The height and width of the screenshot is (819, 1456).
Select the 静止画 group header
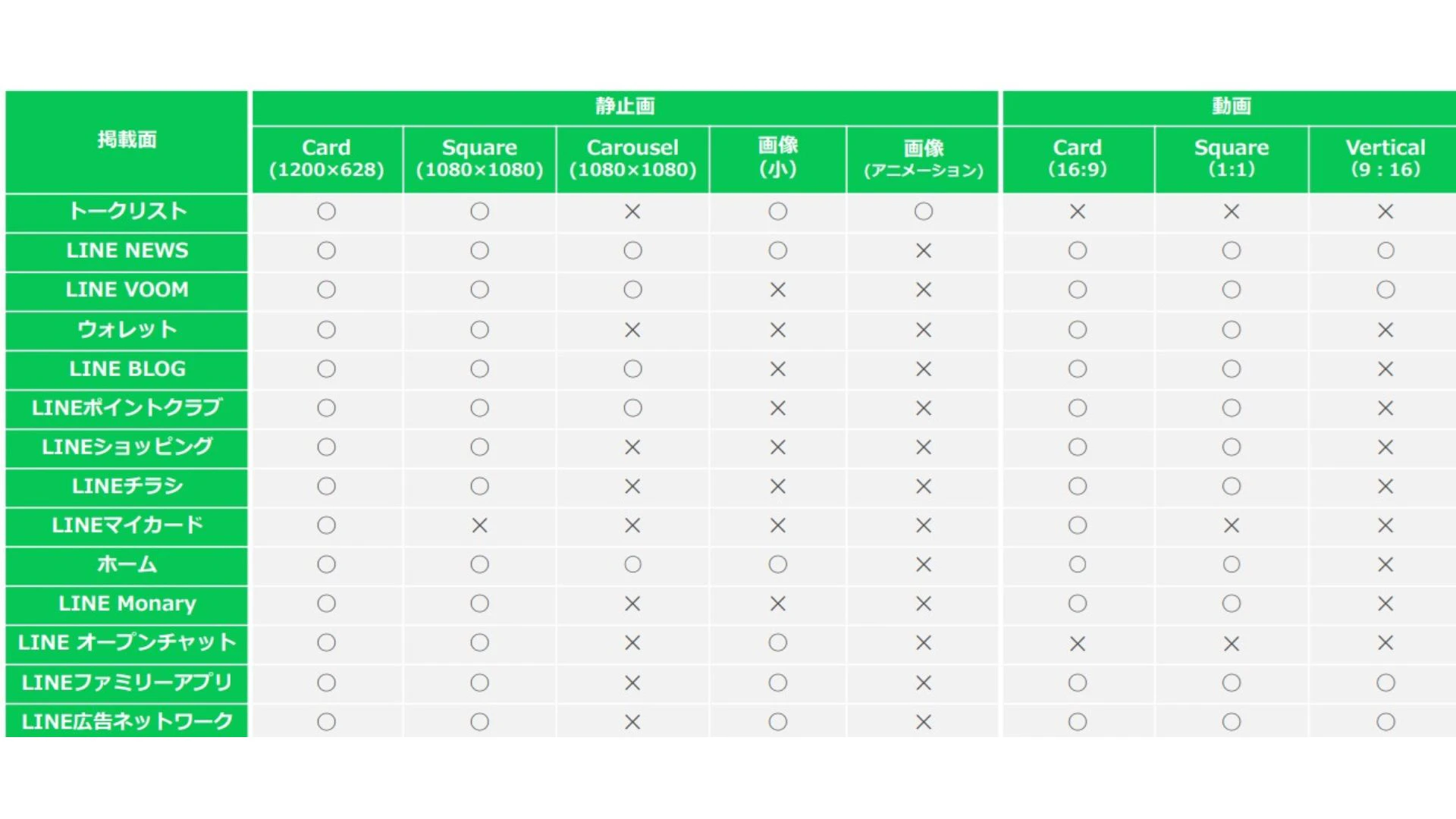pos(625,106)
